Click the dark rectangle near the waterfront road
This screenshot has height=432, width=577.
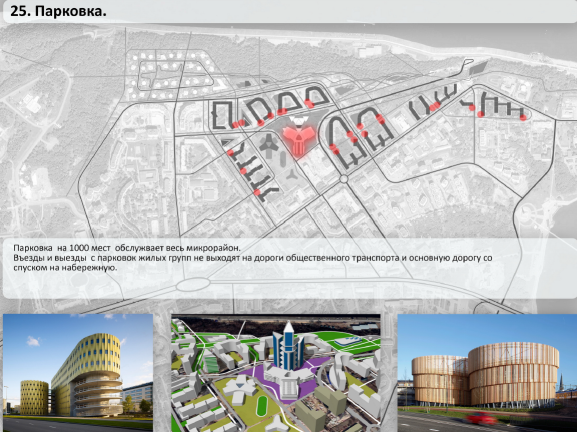478,68
